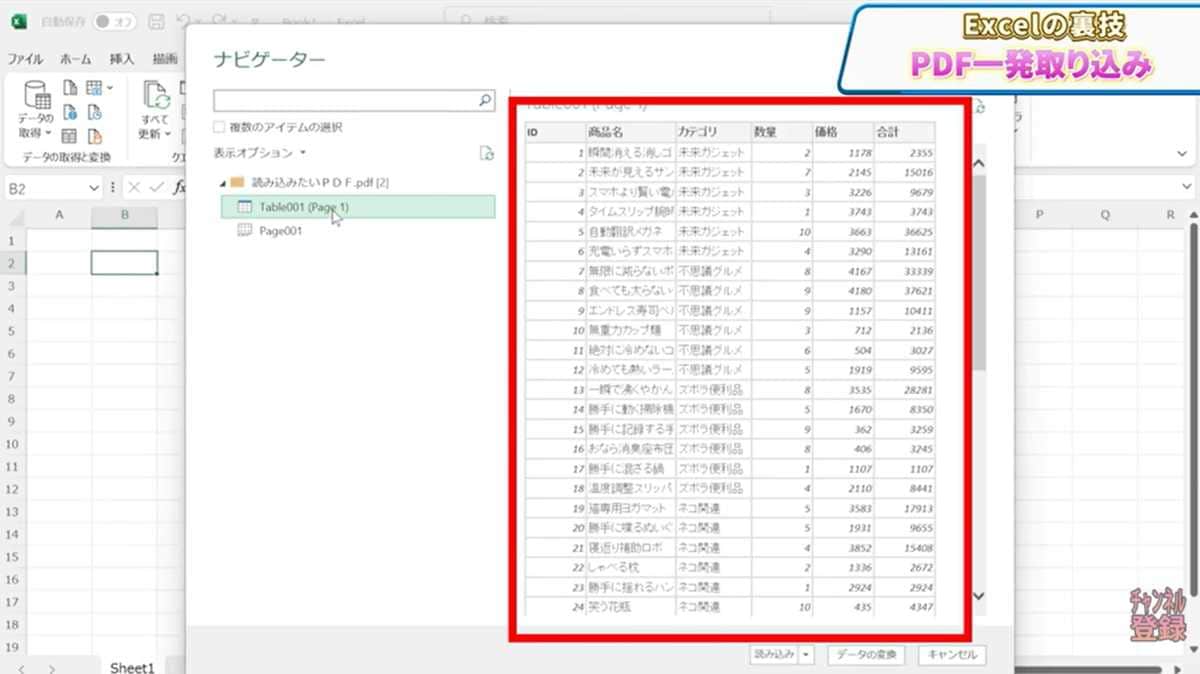This screenshot has width=1200, height=674.
Task: Click the From Table/Range icon
Action: click(93, 88)
